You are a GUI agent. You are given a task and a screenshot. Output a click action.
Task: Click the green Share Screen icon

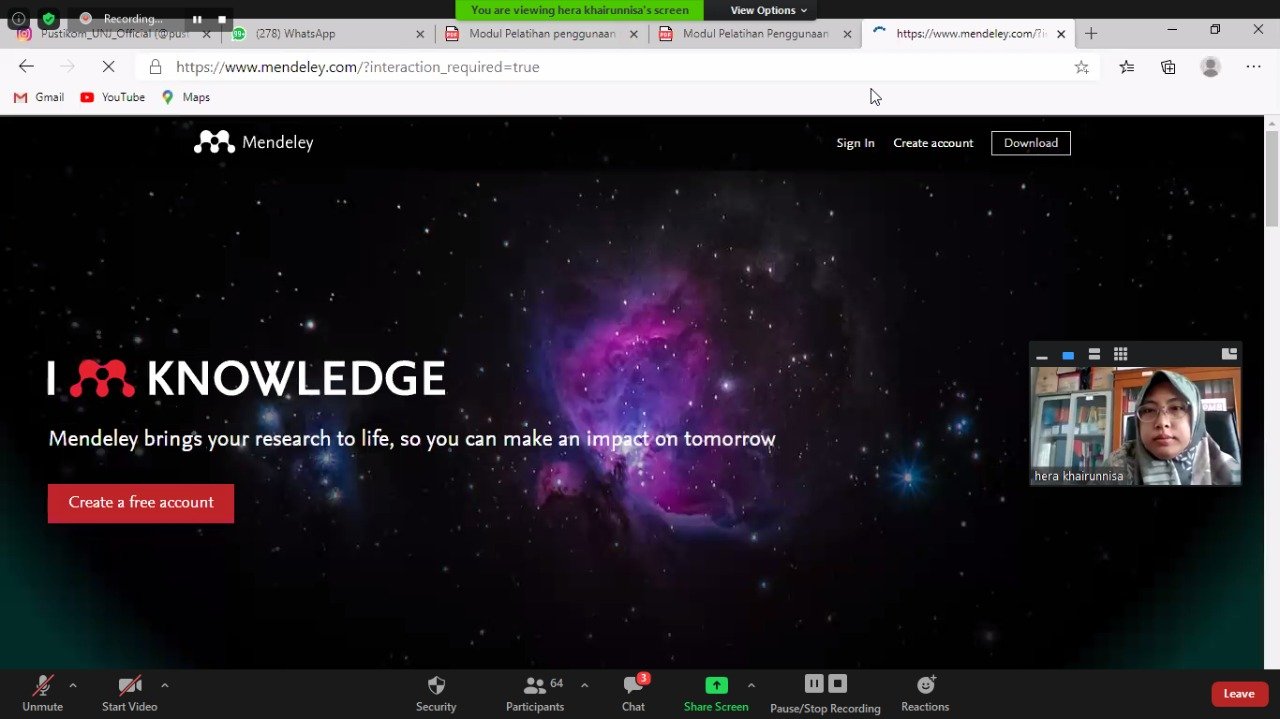point(716,685)
